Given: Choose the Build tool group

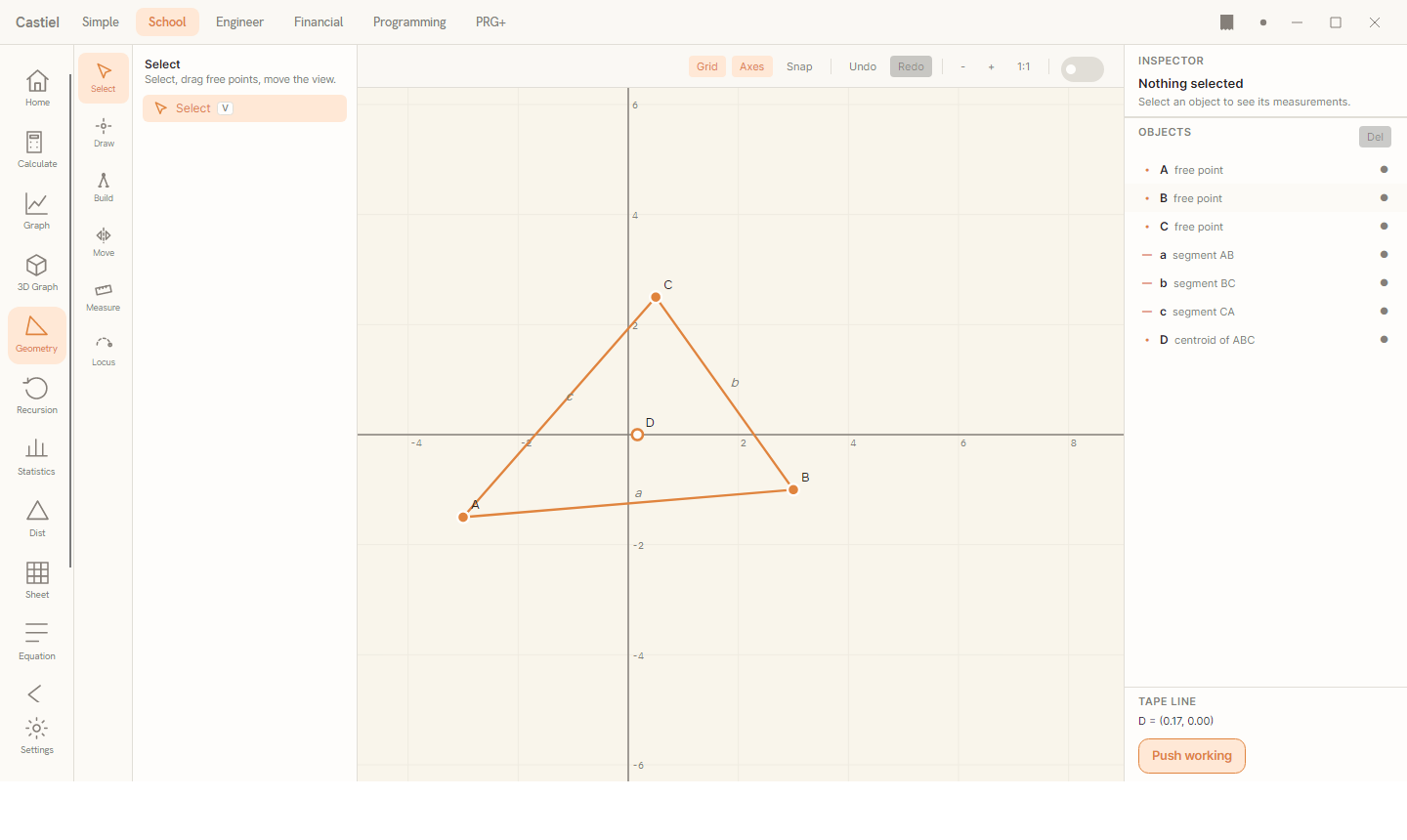Looking at the screenshot, I should click(x=104, y=188).
